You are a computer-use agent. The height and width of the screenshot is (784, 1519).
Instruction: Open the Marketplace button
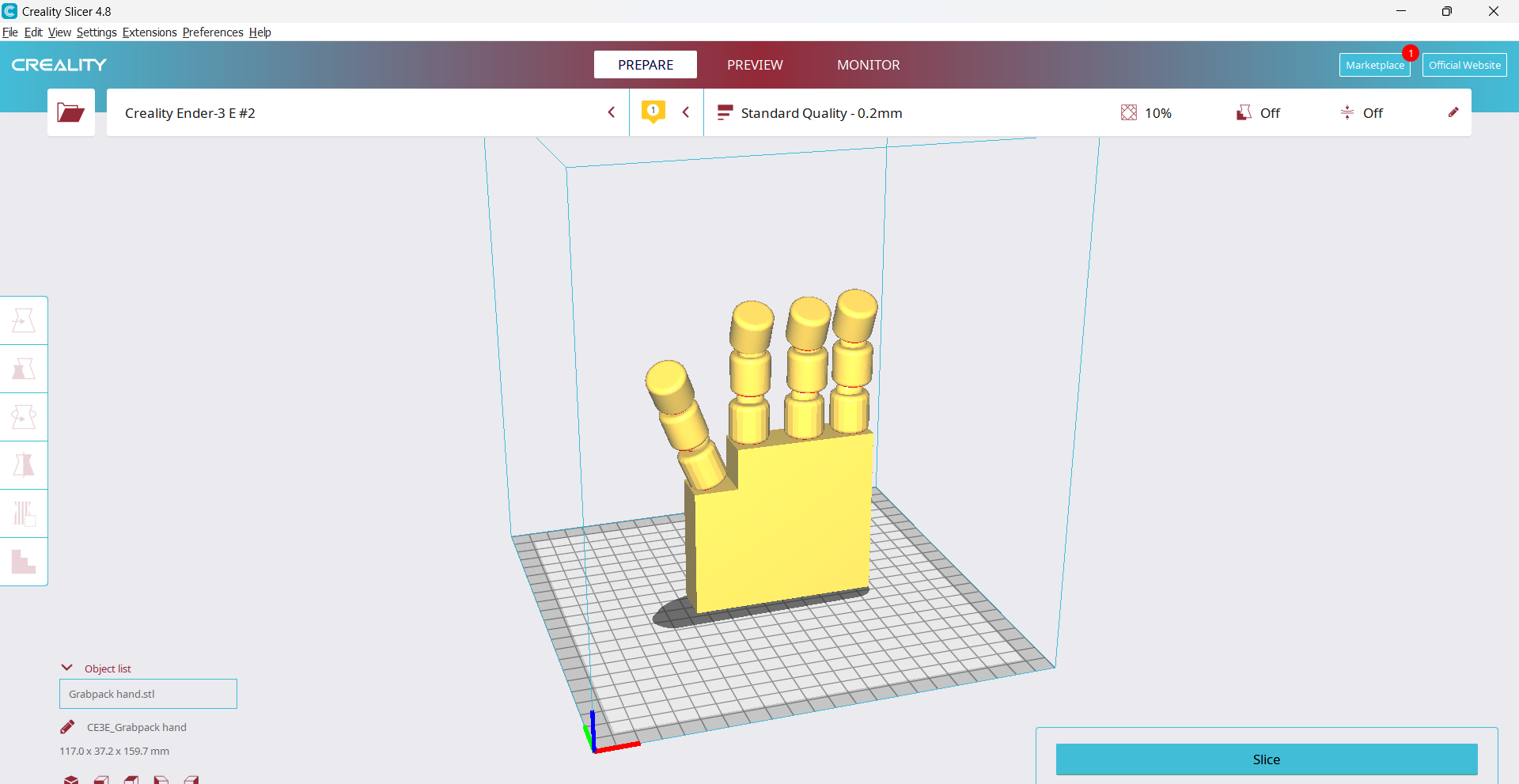[x=1374, y=65]
